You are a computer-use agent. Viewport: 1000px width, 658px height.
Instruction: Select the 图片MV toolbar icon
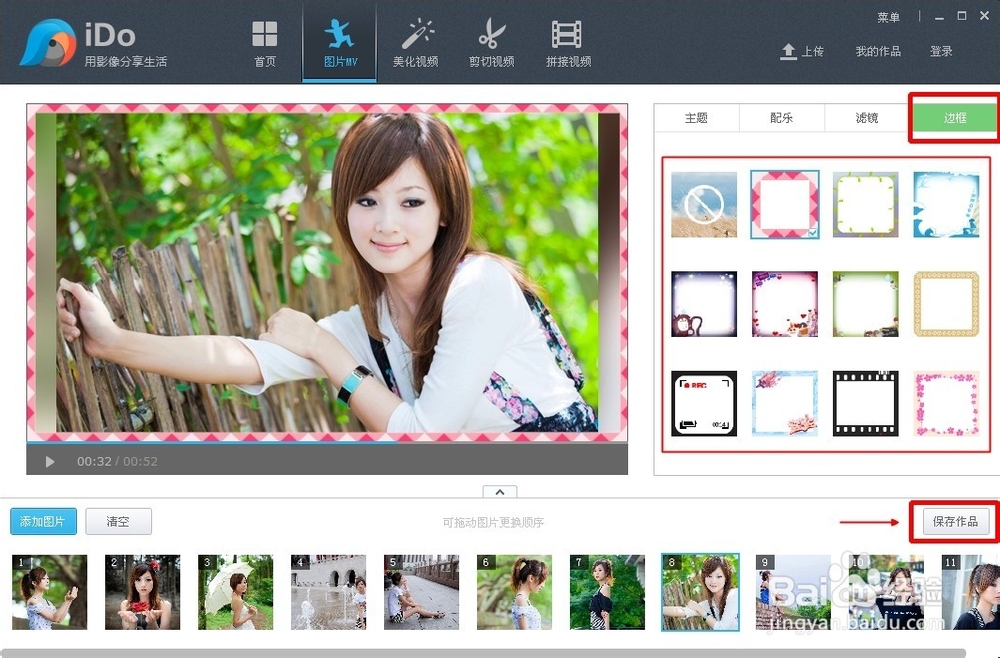point(340,43)
